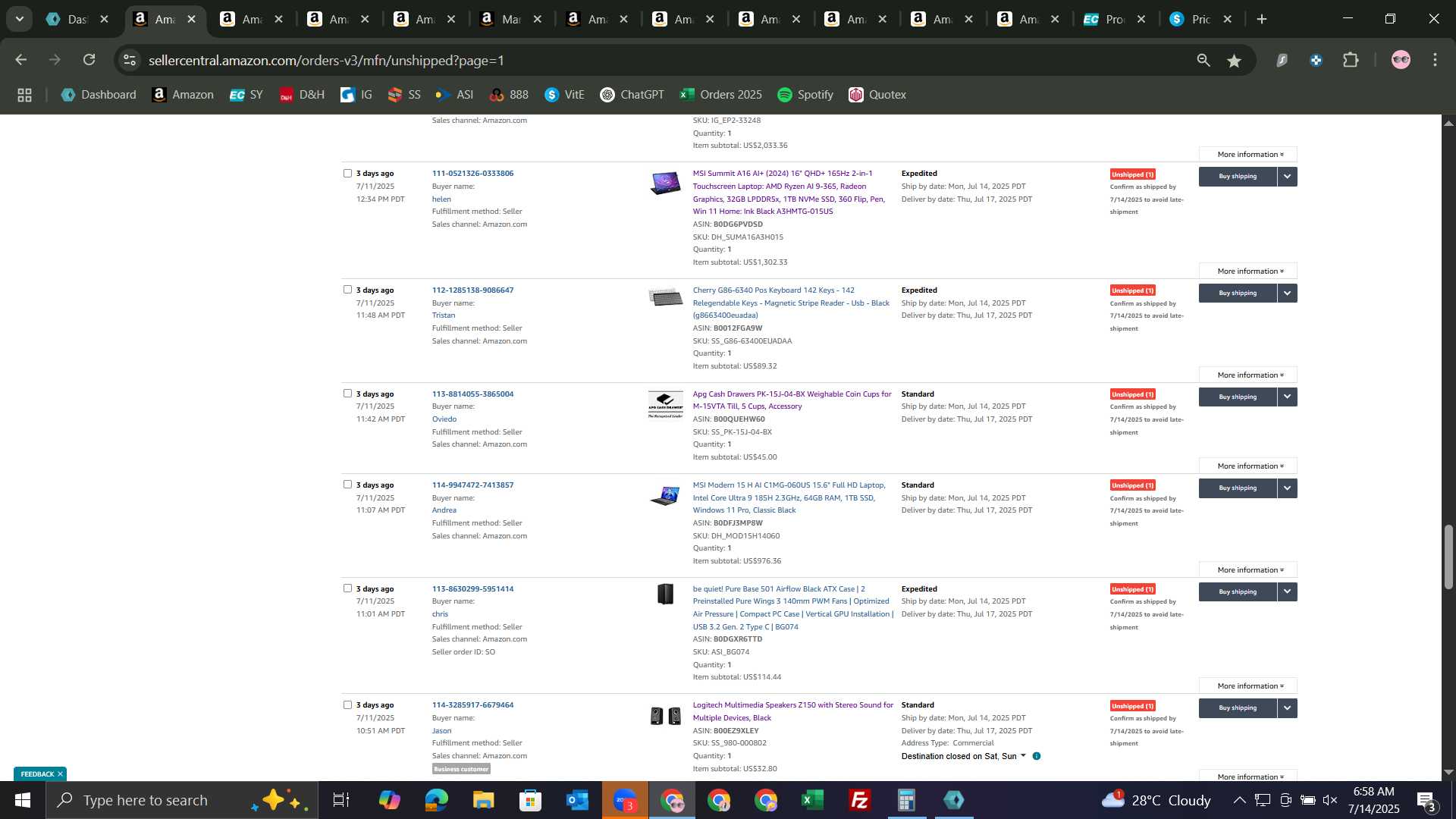Open order 112-1285138-9086647 details
This screenshot has width=1456, height=819.
[472, 290]
